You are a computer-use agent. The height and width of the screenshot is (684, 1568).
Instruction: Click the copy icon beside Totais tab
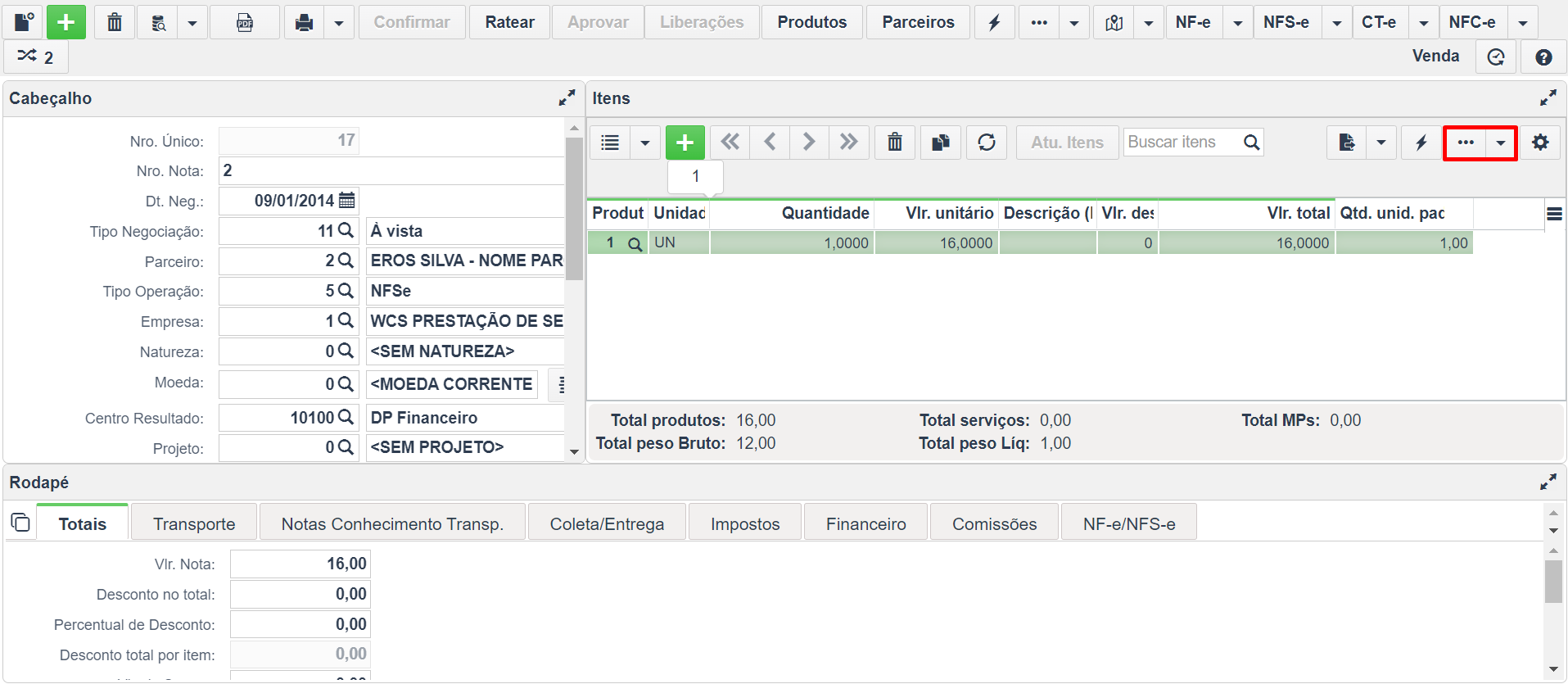pyautogui.click(x=20, y=523)
